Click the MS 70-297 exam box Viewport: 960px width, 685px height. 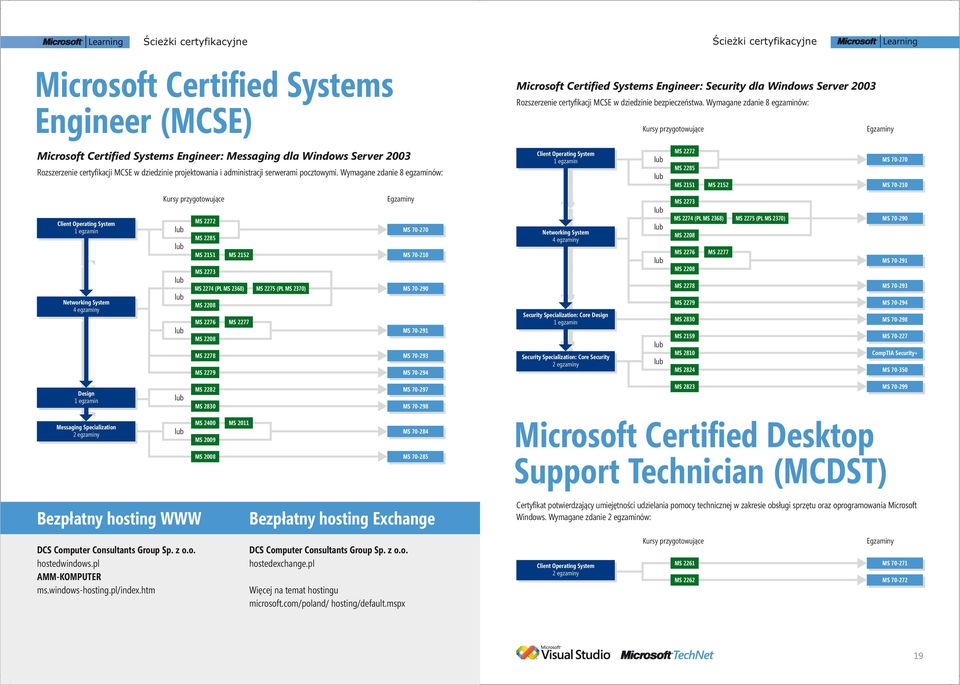pyautogui.click(x=415, y=389)
